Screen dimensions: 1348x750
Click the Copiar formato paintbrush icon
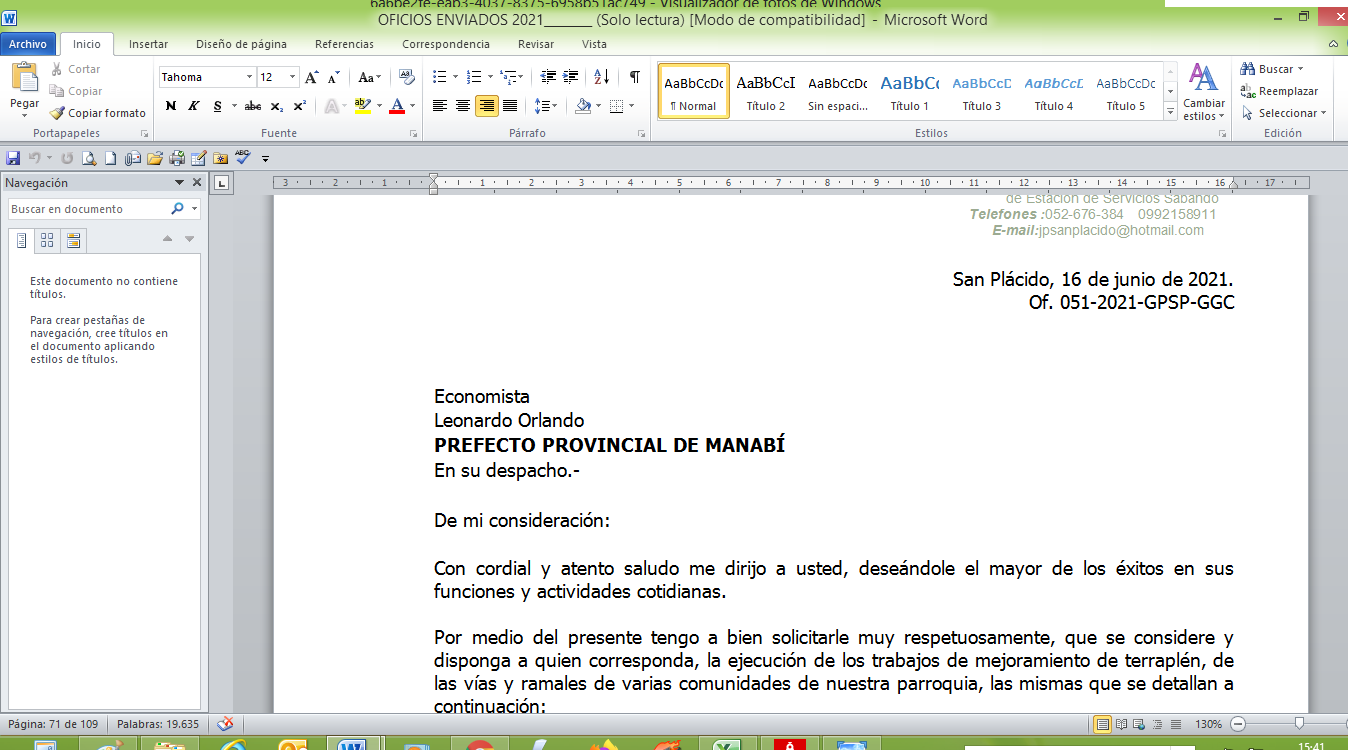pyautogui.click(x=58, y=113)
